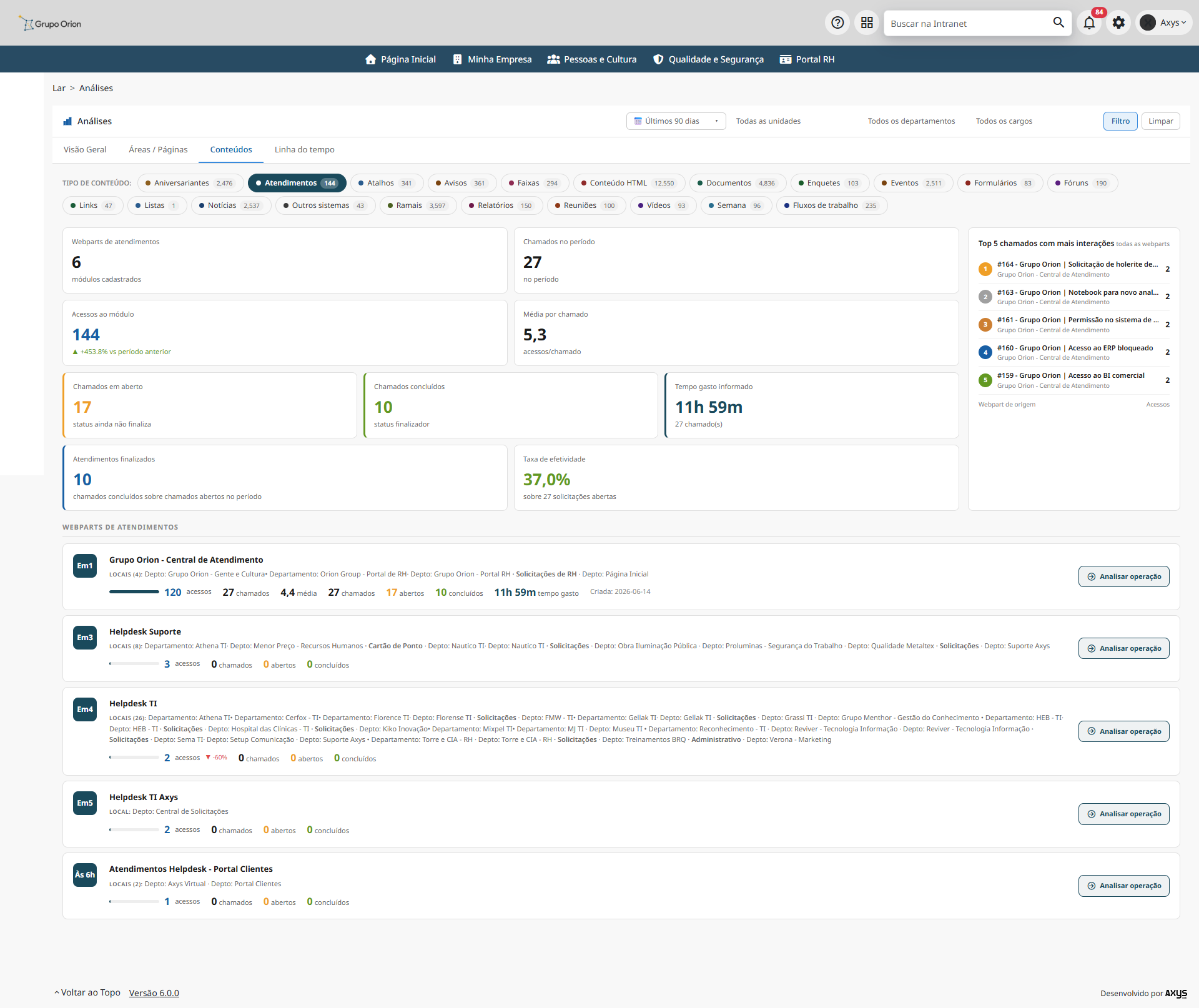Open chamado #163 Notebook para novo anal...
1199x1008 pixels.
click(1077, 292)
